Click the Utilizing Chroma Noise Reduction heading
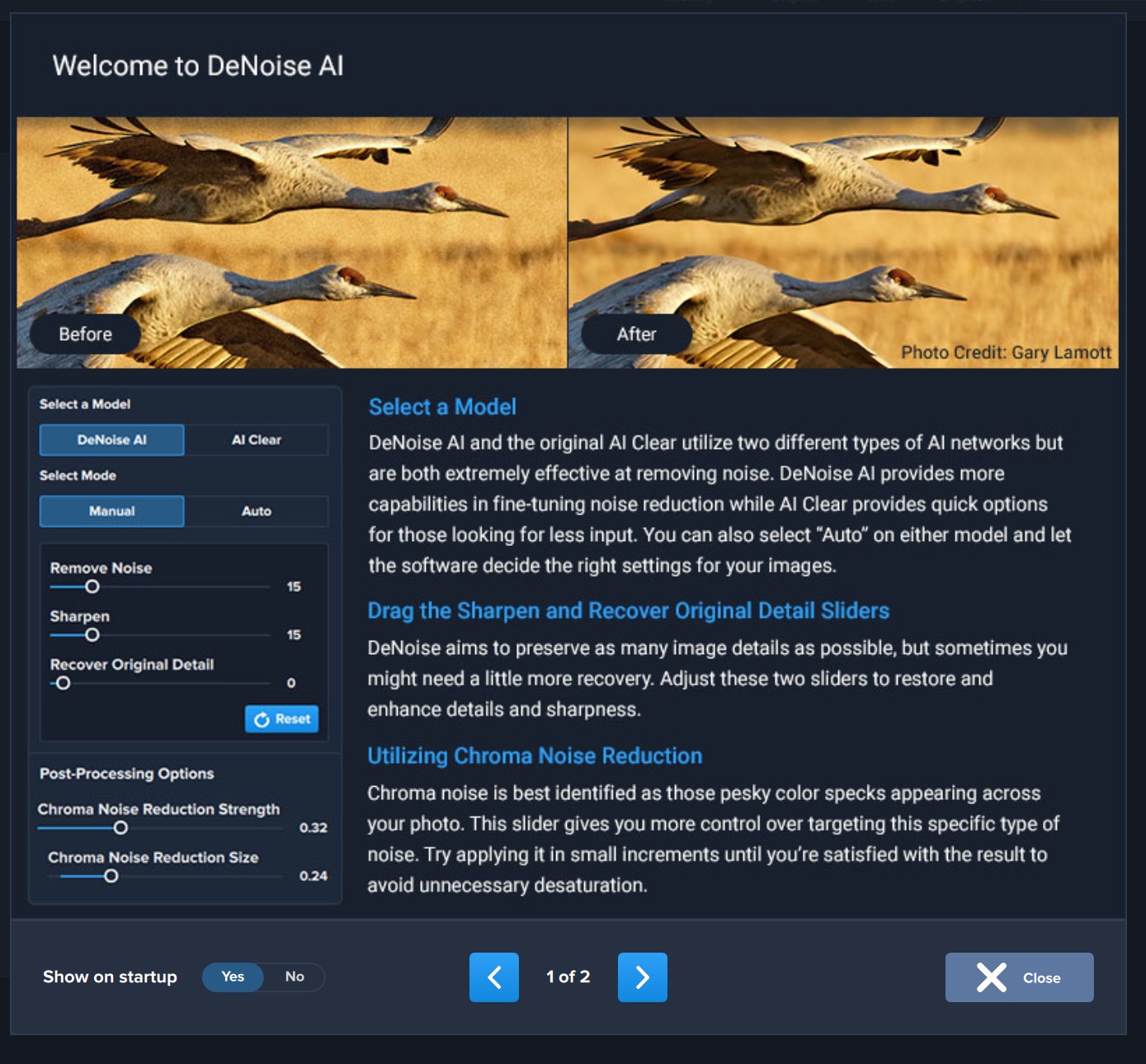The image size is (1146, 1064). click(x=535, y=756)
